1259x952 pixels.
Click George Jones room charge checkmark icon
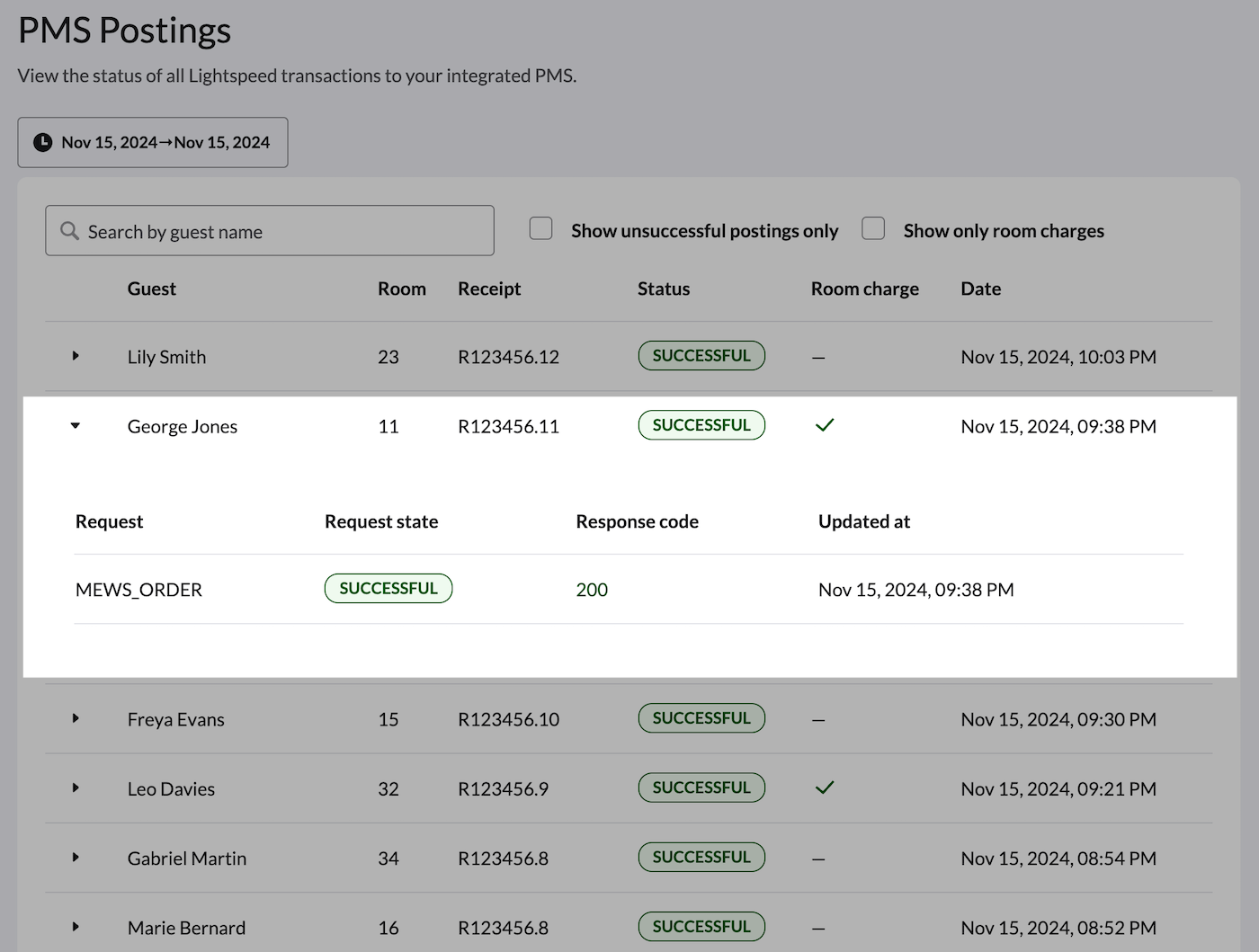[825, 425]
